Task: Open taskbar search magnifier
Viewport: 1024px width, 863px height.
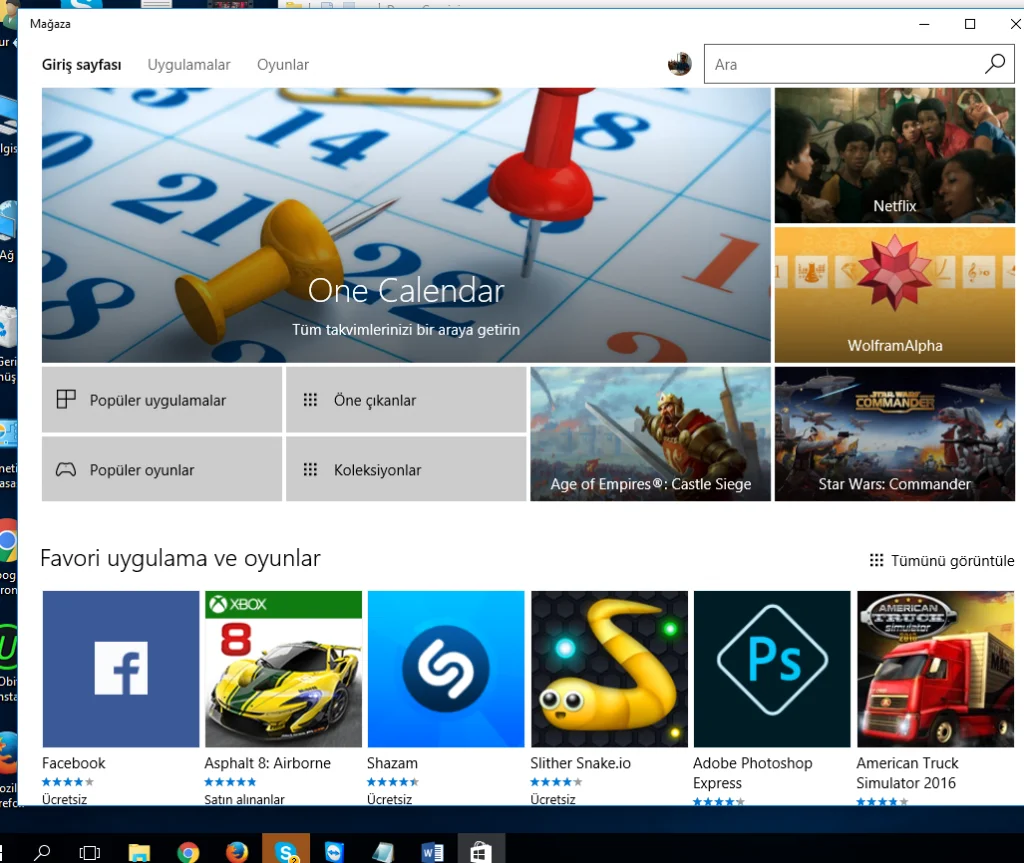Action: pyautogui.click(x=42, y=851)
